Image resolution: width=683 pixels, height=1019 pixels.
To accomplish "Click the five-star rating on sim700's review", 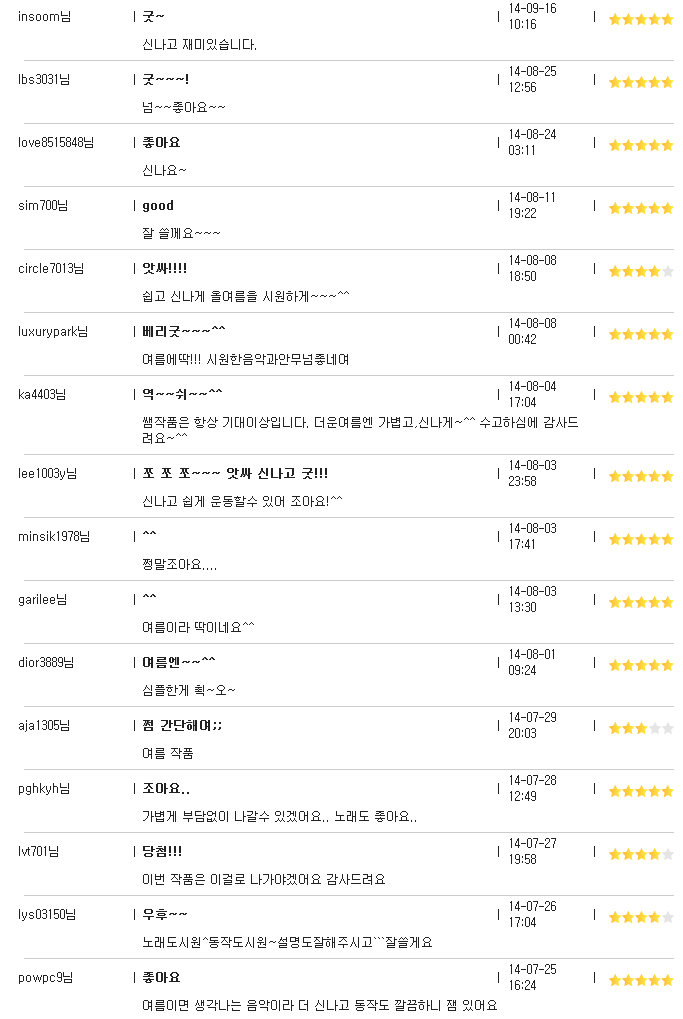I will pos(641,209).
